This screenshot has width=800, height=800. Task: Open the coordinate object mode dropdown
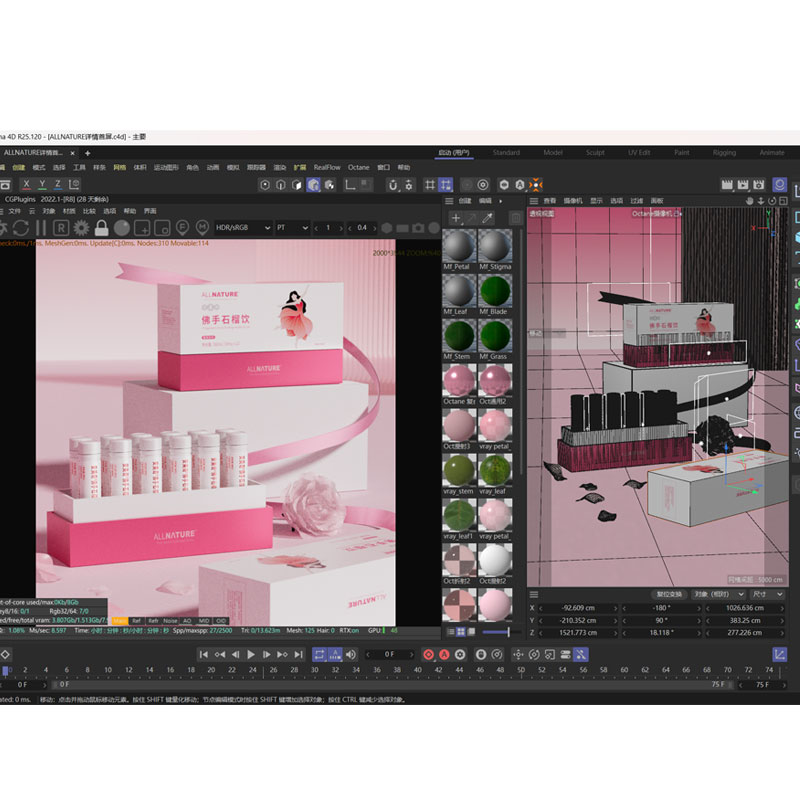[718, 594]
